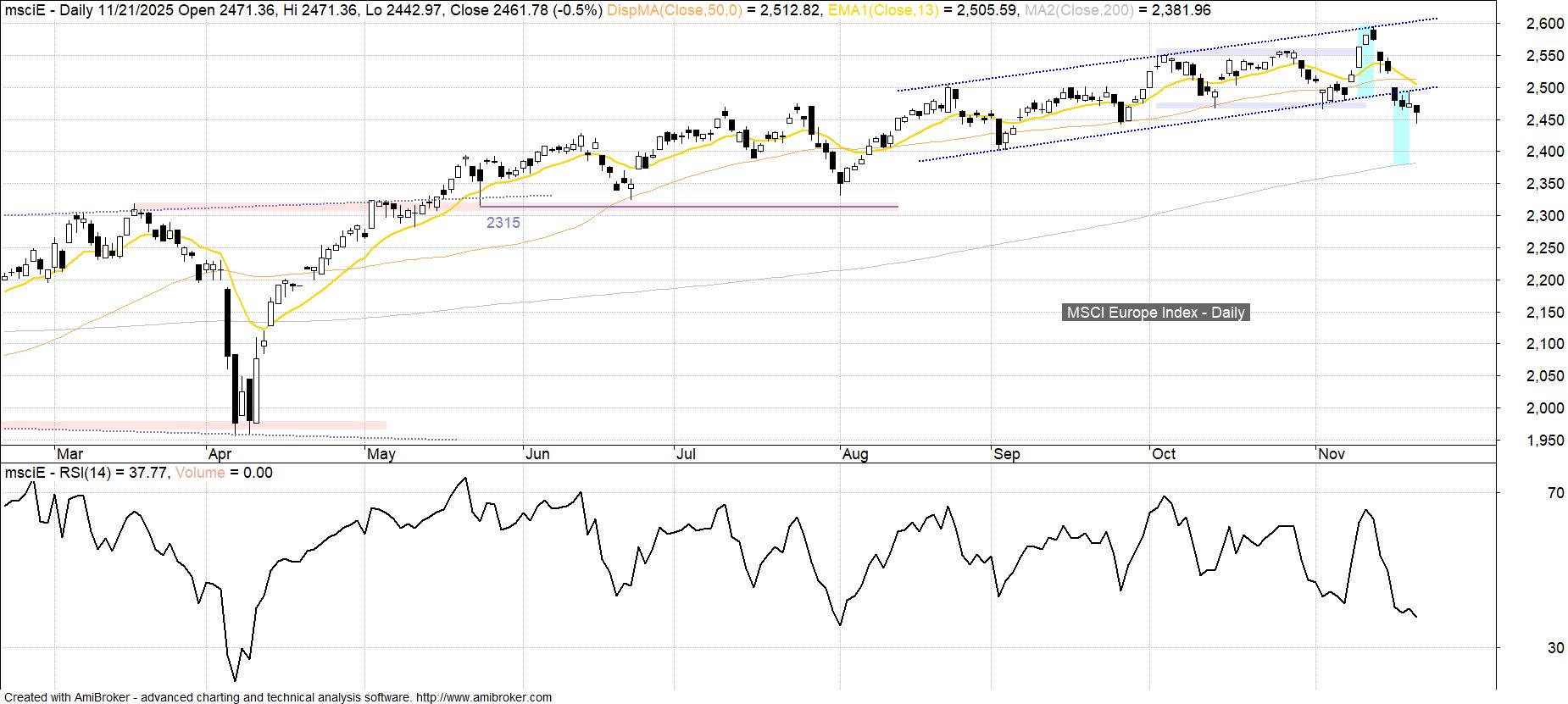Click the MSCI Europe Index - Daily label
The width and height of the screenshot is (1568, 704).
tap(1155, 313)
